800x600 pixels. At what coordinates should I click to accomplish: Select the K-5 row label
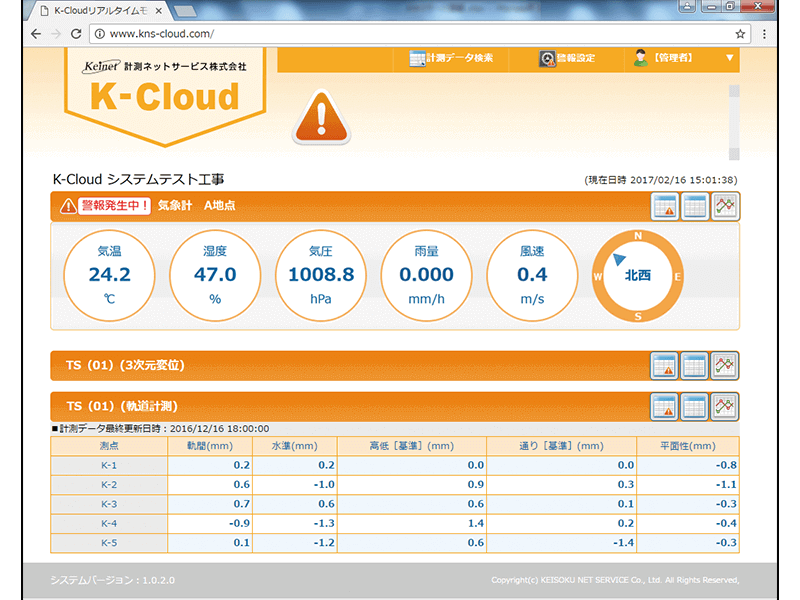pyautogui.click(x=109, y=543)
